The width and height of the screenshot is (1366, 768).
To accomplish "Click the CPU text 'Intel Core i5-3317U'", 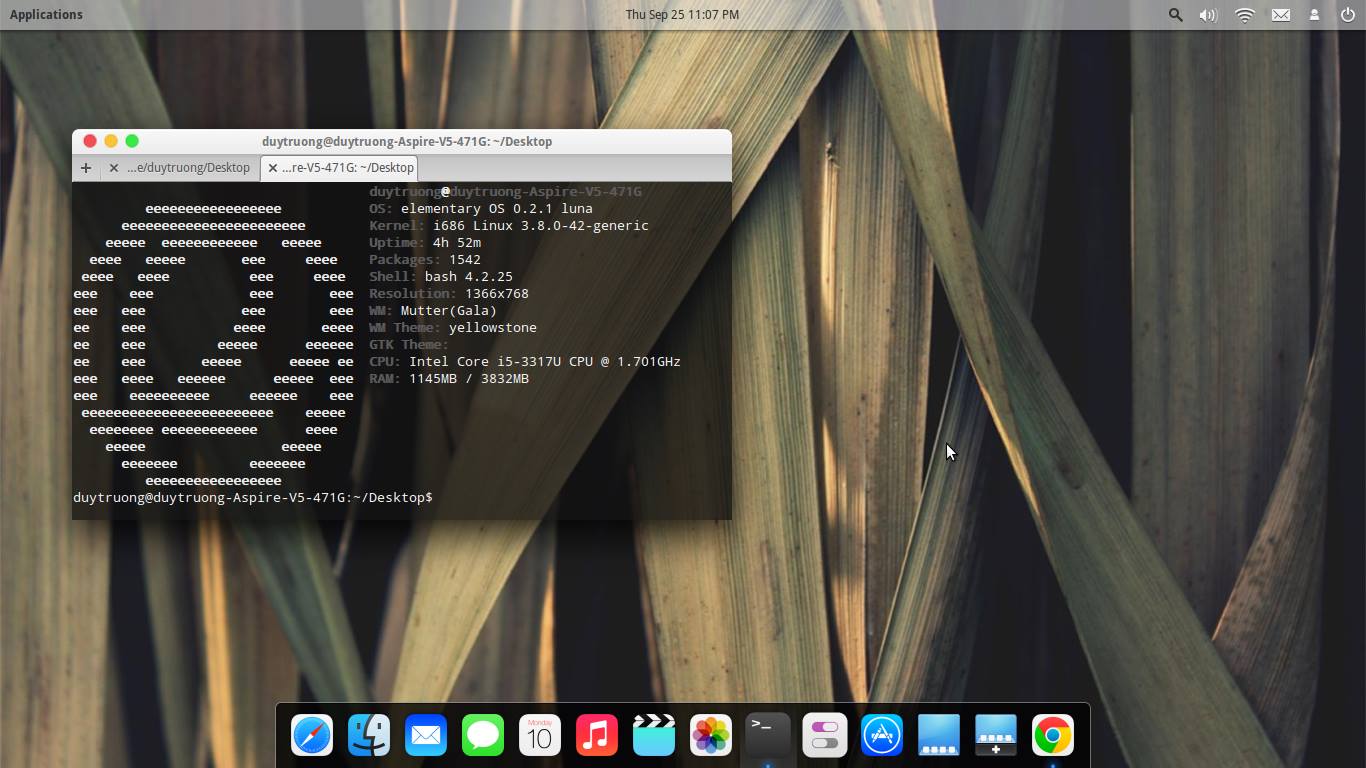I will tap(485, 361).
